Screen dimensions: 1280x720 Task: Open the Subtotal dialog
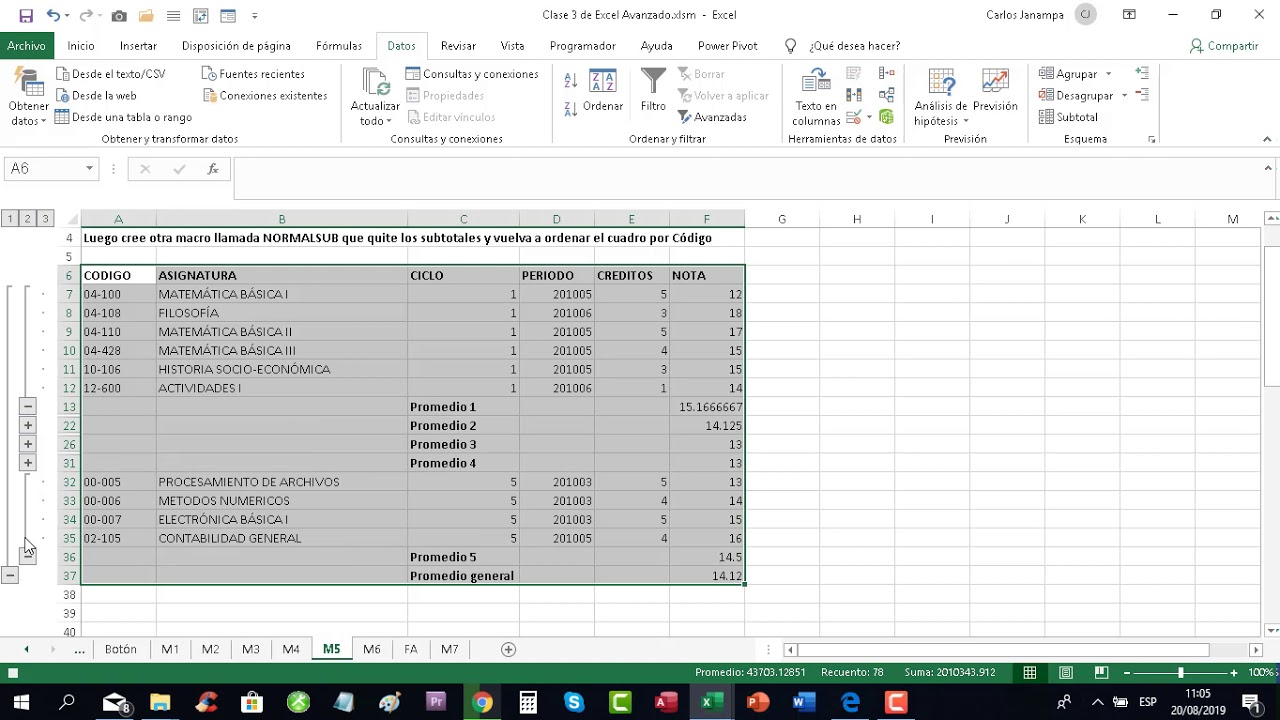click(1068, 117)
